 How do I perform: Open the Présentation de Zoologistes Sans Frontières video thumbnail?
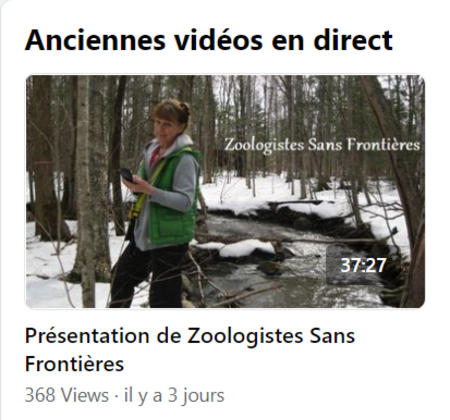click(x=225, y=191)
